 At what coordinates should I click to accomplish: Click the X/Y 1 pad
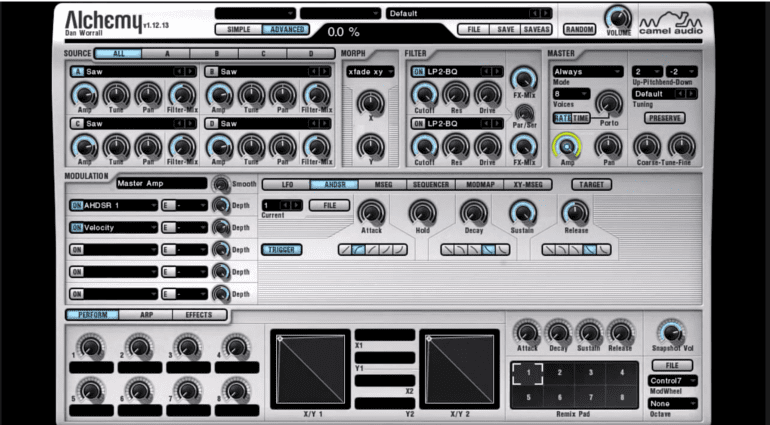click(x=310, y=368)
